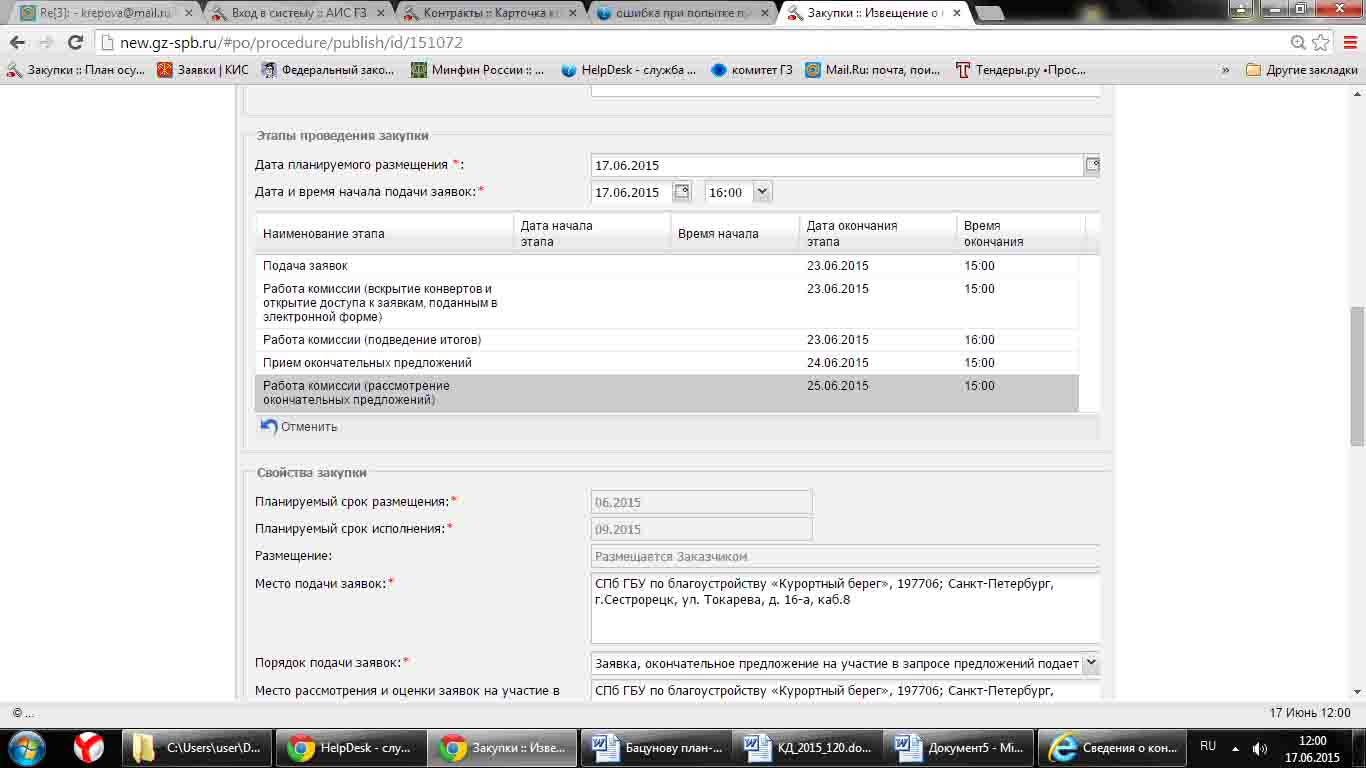Image resolution: width=1366 pixels, height=768 pixels.
Task: Select the Подача заявок stage row
Action: tap(667, 266)
